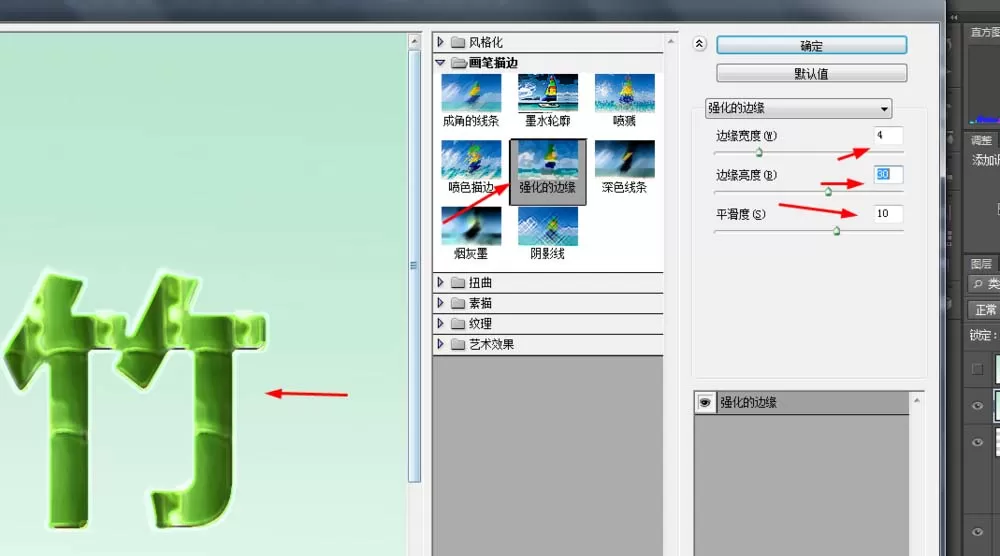Toggle visibility eye of 强化的边缘 effect layer
Image resolution: width=1000 pixels, height=556 pixels.
point(705,402)
